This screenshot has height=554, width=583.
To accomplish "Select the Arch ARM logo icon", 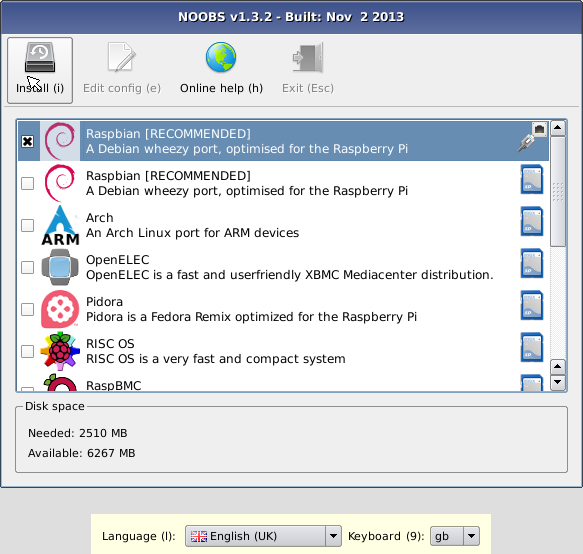I will (x=60, y=225).
